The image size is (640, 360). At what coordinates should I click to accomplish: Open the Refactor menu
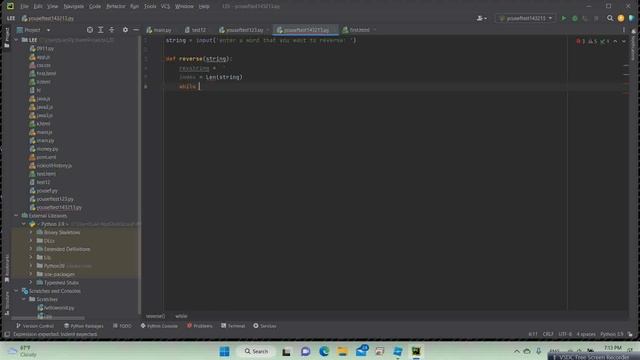(x=116, y=7)
